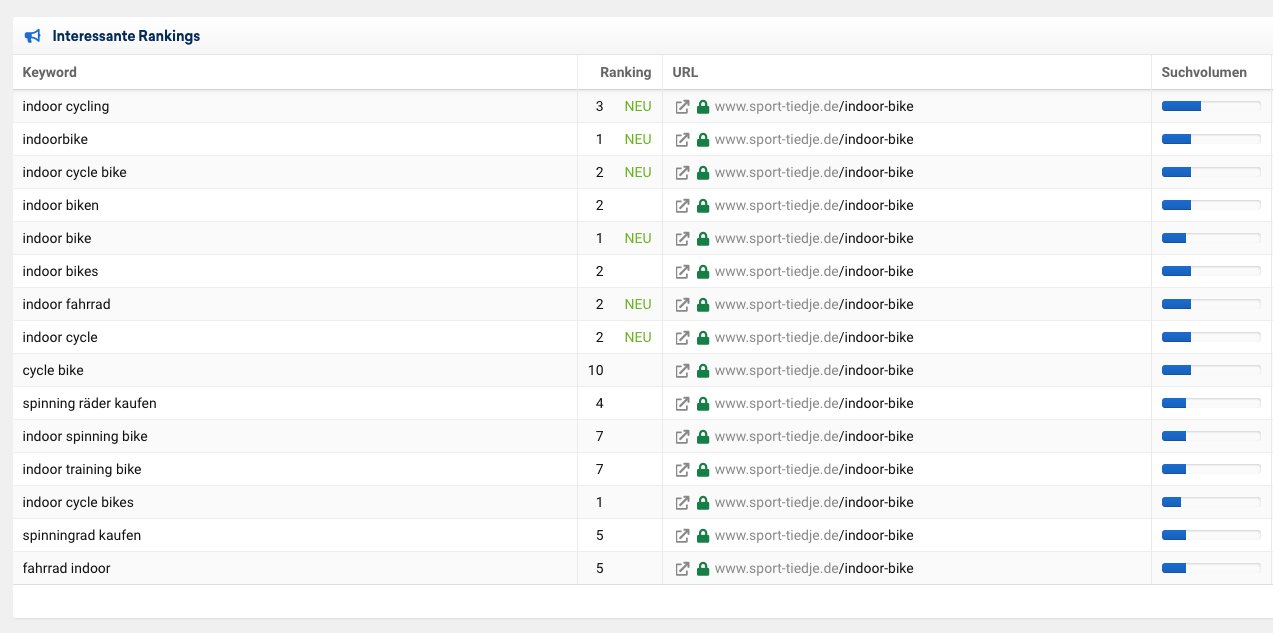This screenshot has height=633, width=1273.
Task: Select the 'indoor training bike' keyword text
Action: coord(82,469)
